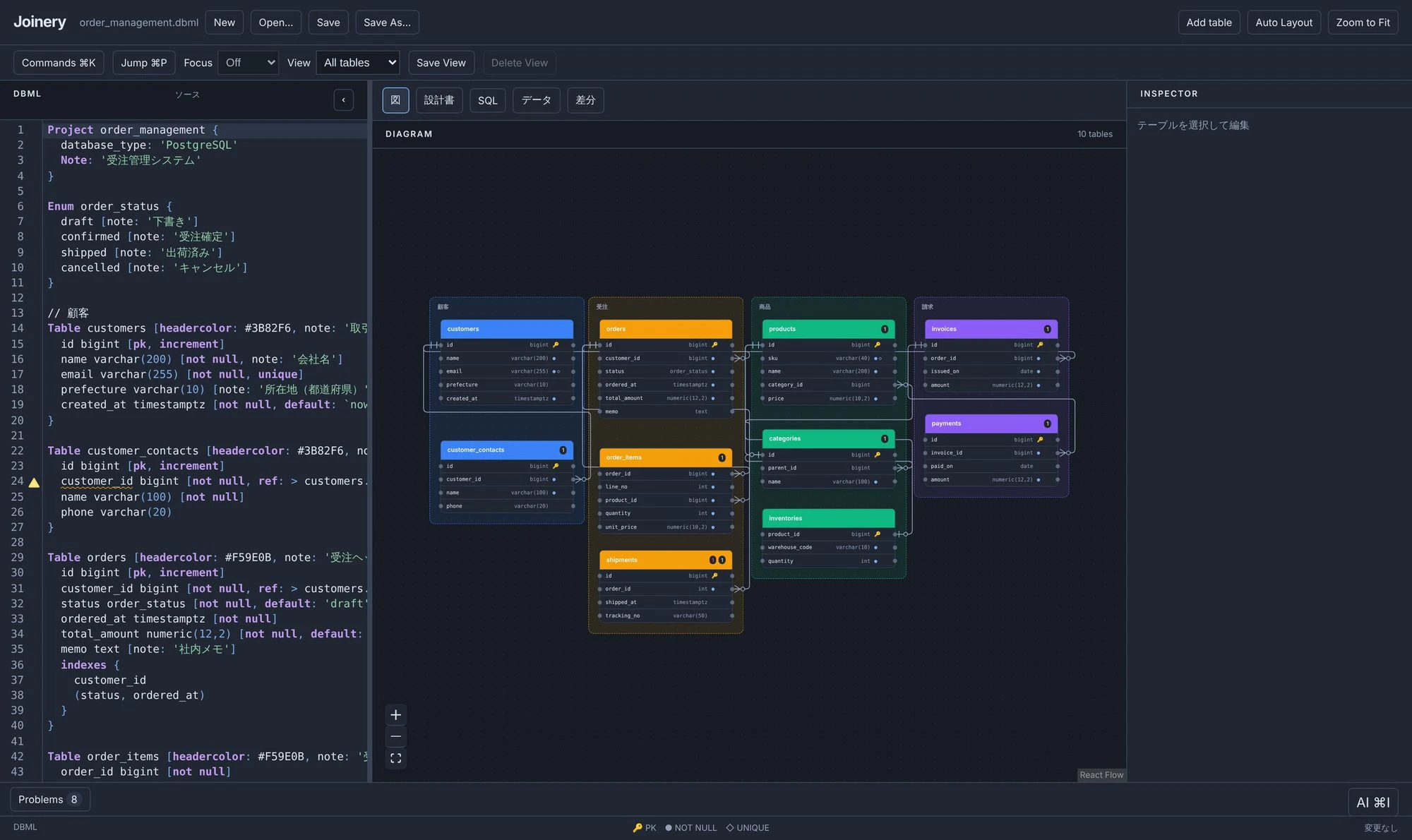Select the customers table header
This screenshot has width=1412, height=840.
(x=506, y=329)
